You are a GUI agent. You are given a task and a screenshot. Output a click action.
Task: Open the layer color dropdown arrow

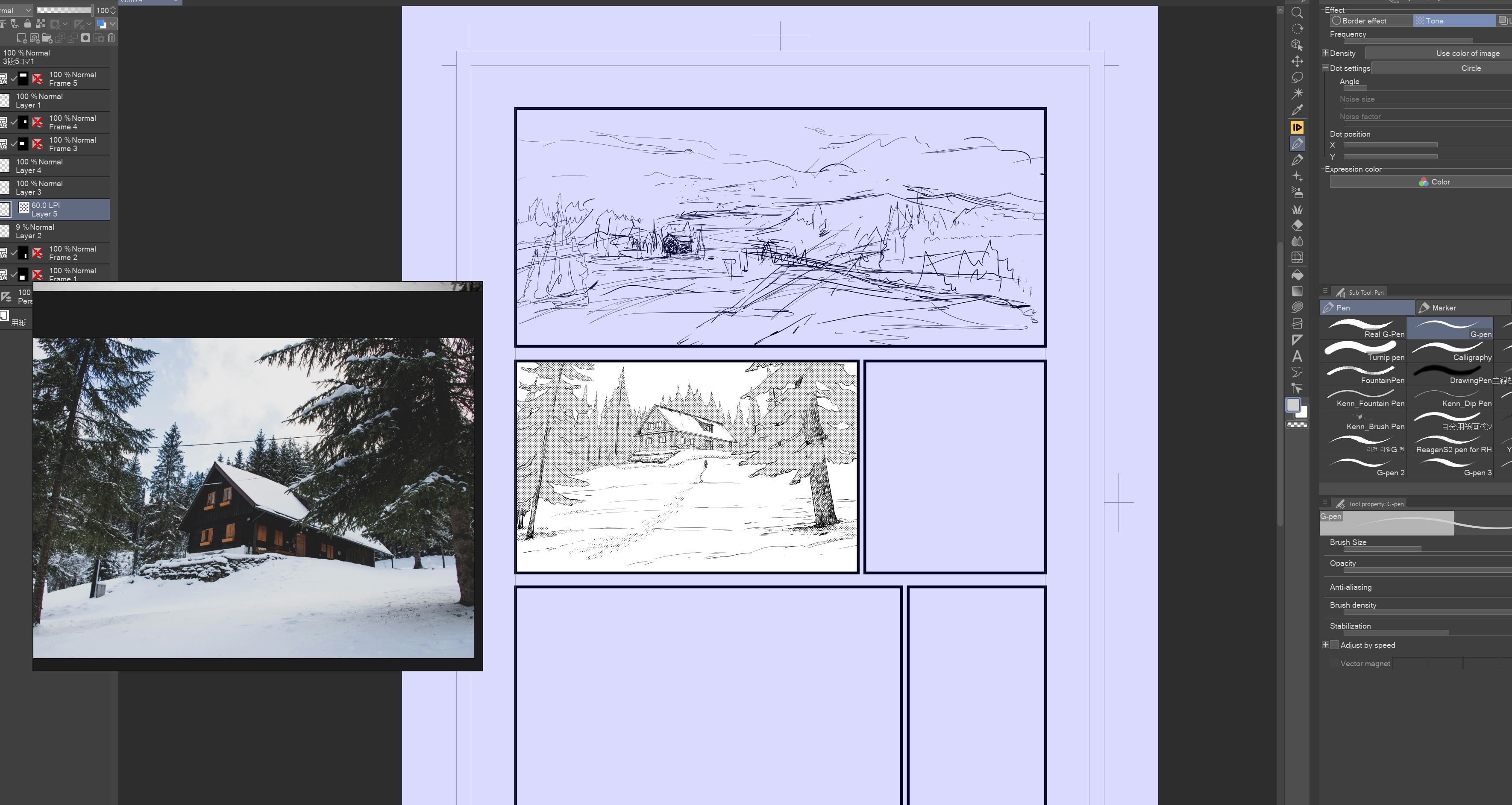click(112, 24)
